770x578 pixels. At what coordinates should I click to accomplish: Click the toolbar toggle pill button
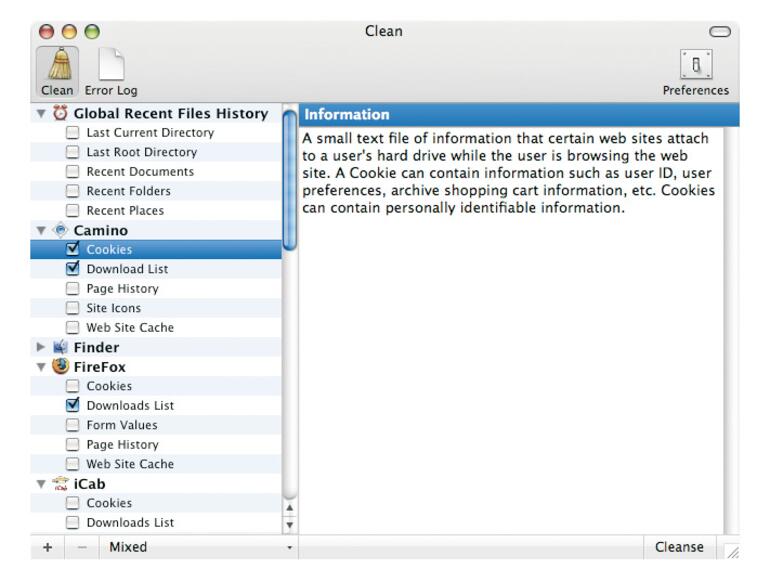click(x=720, y=32)
